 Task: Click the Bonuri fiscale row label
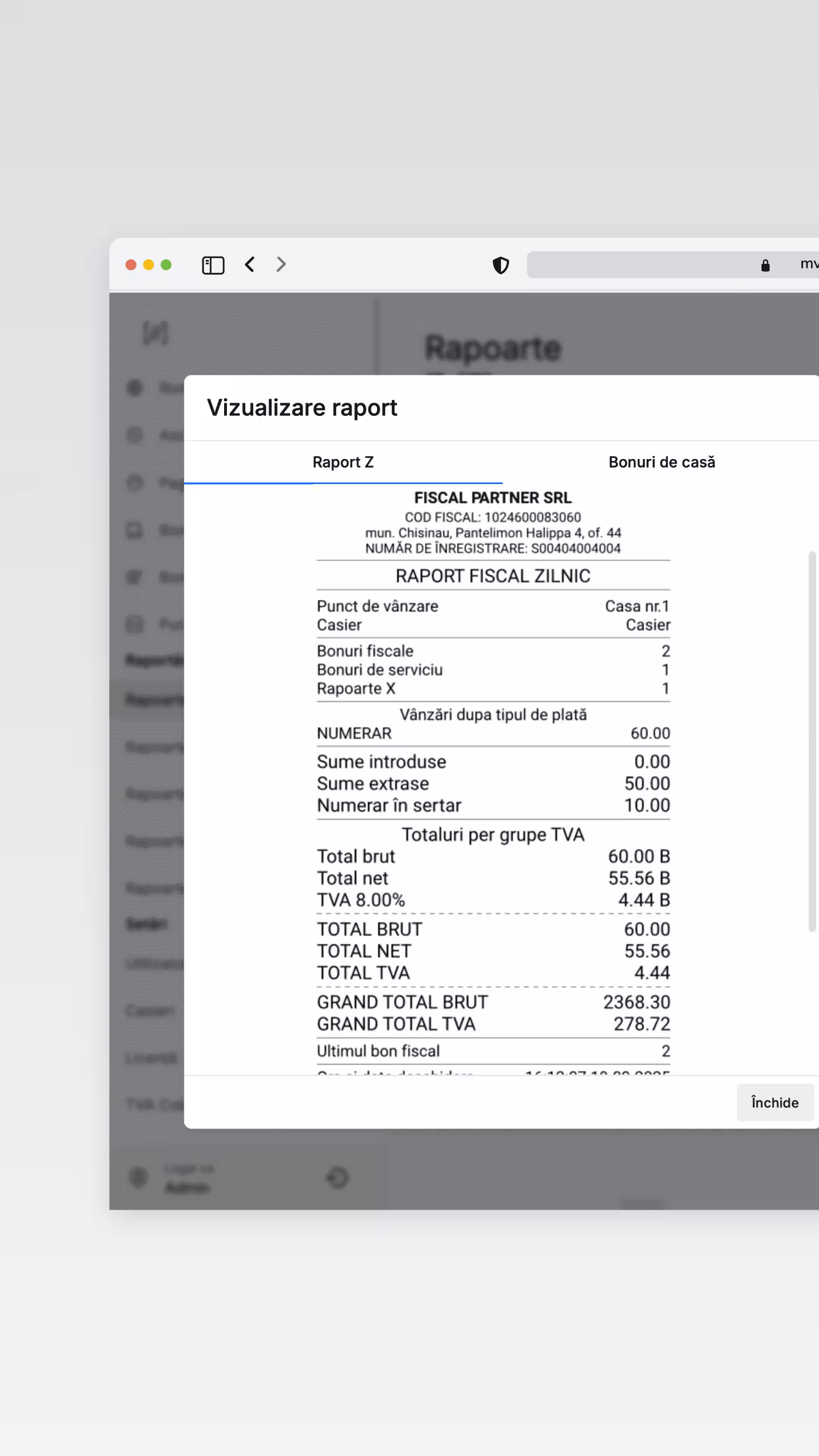pos(365,651)
